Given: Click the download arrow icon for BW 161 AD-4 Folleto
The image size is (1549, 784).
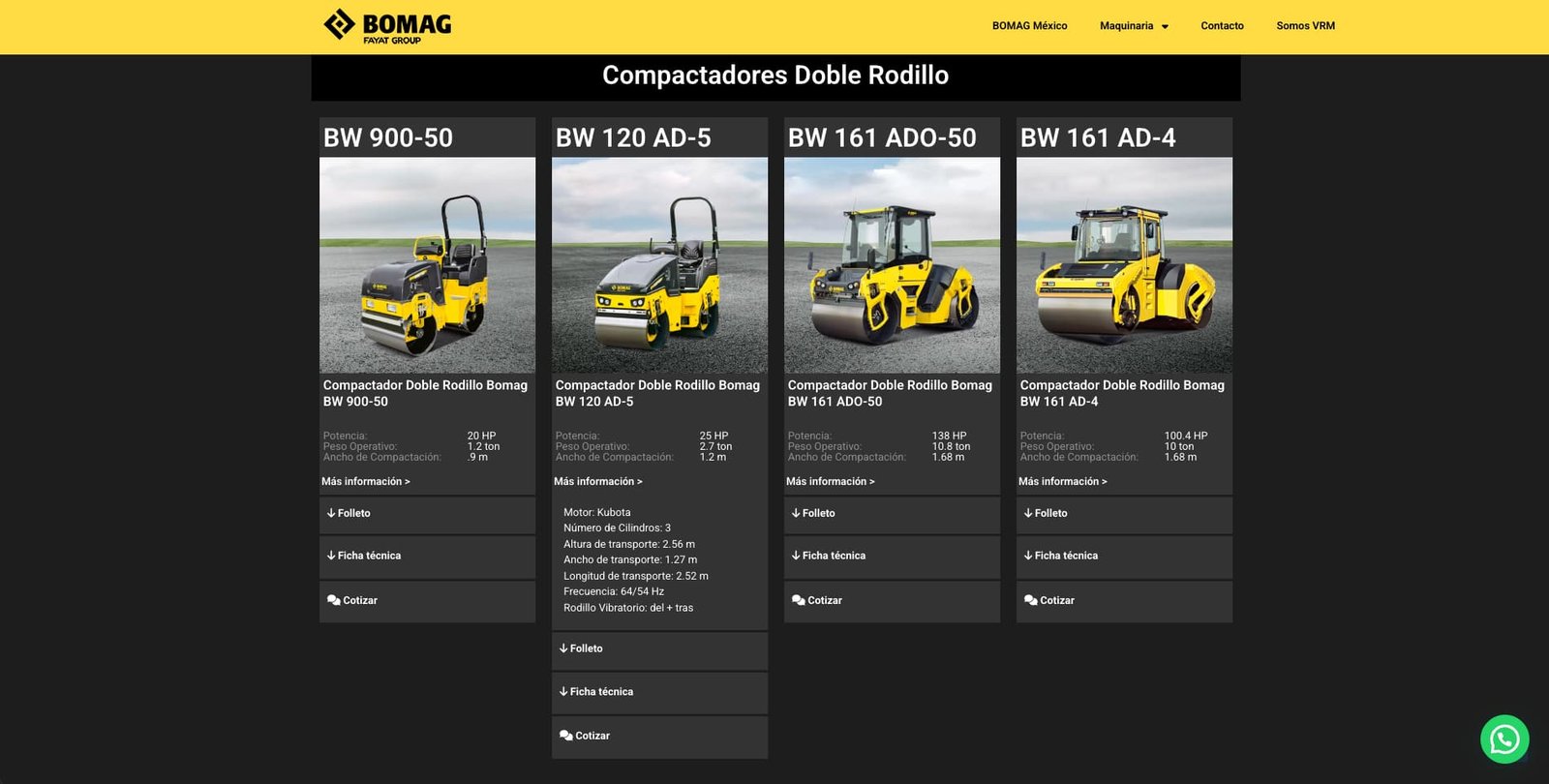Looking at the screenshot, I should 1028,513.
